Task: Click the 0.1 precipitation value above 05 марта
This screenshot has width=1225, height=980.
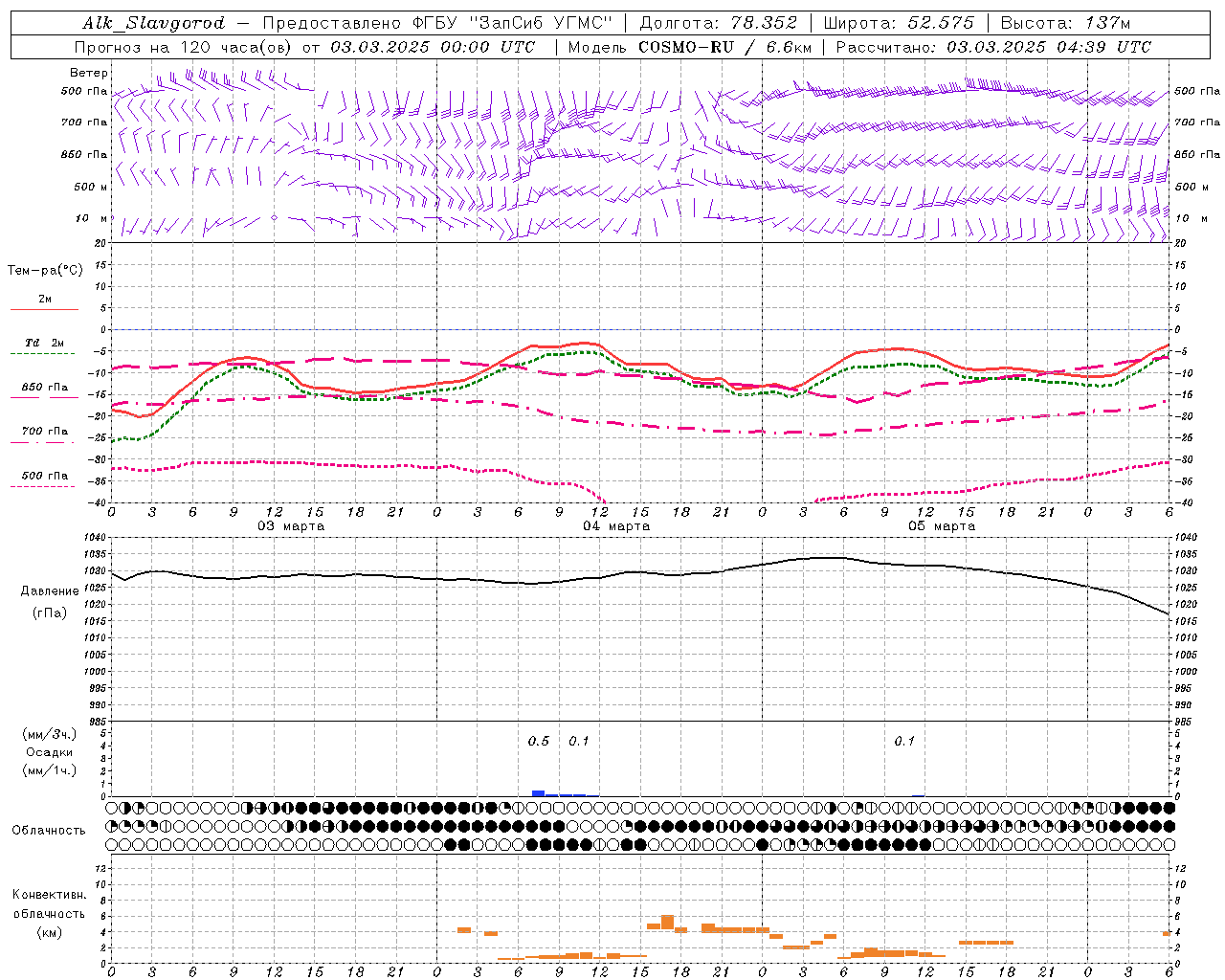Action: point(904,742)
